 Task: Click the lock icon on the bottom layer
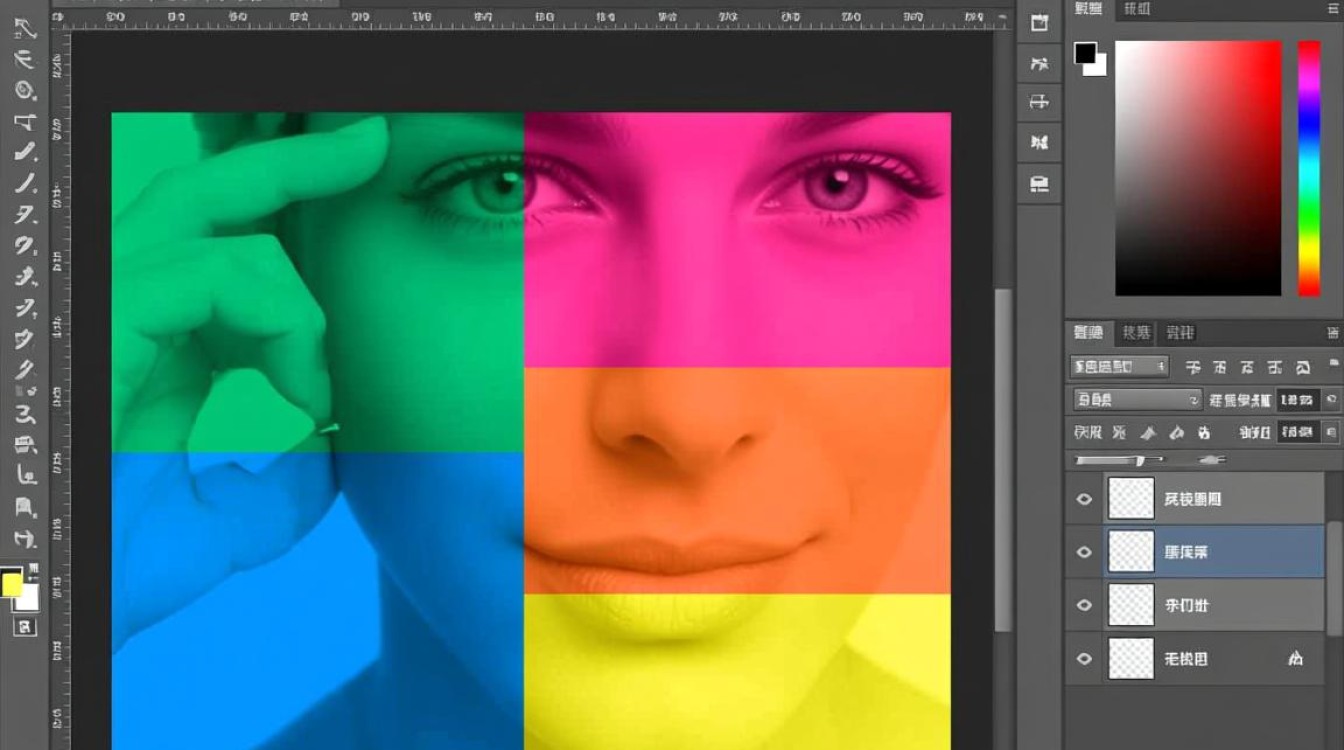click(x=1296, y=658)
